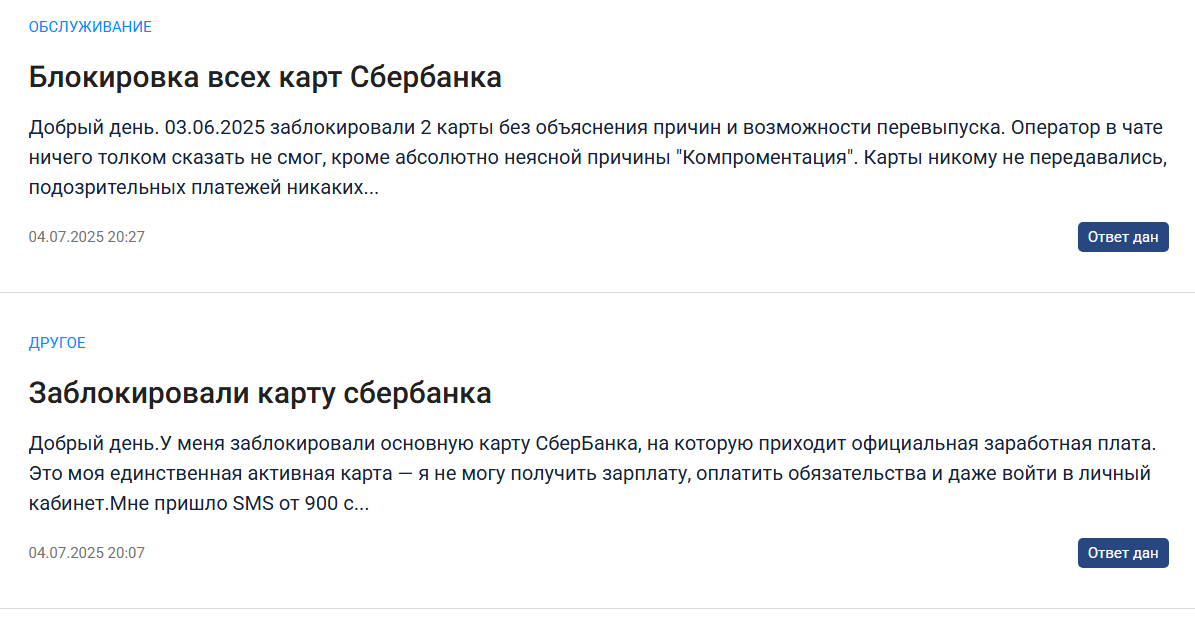
Task: Open the "Заблокировали карту сбербанка" complaint title
Action: [260, 393]
